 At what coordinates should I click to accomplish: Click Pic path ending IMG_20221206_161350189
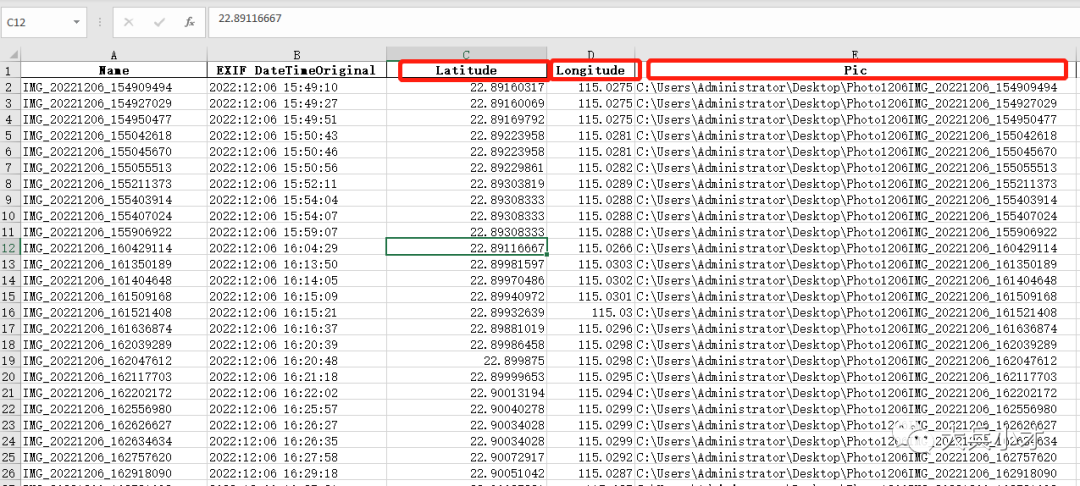point(856,264)
